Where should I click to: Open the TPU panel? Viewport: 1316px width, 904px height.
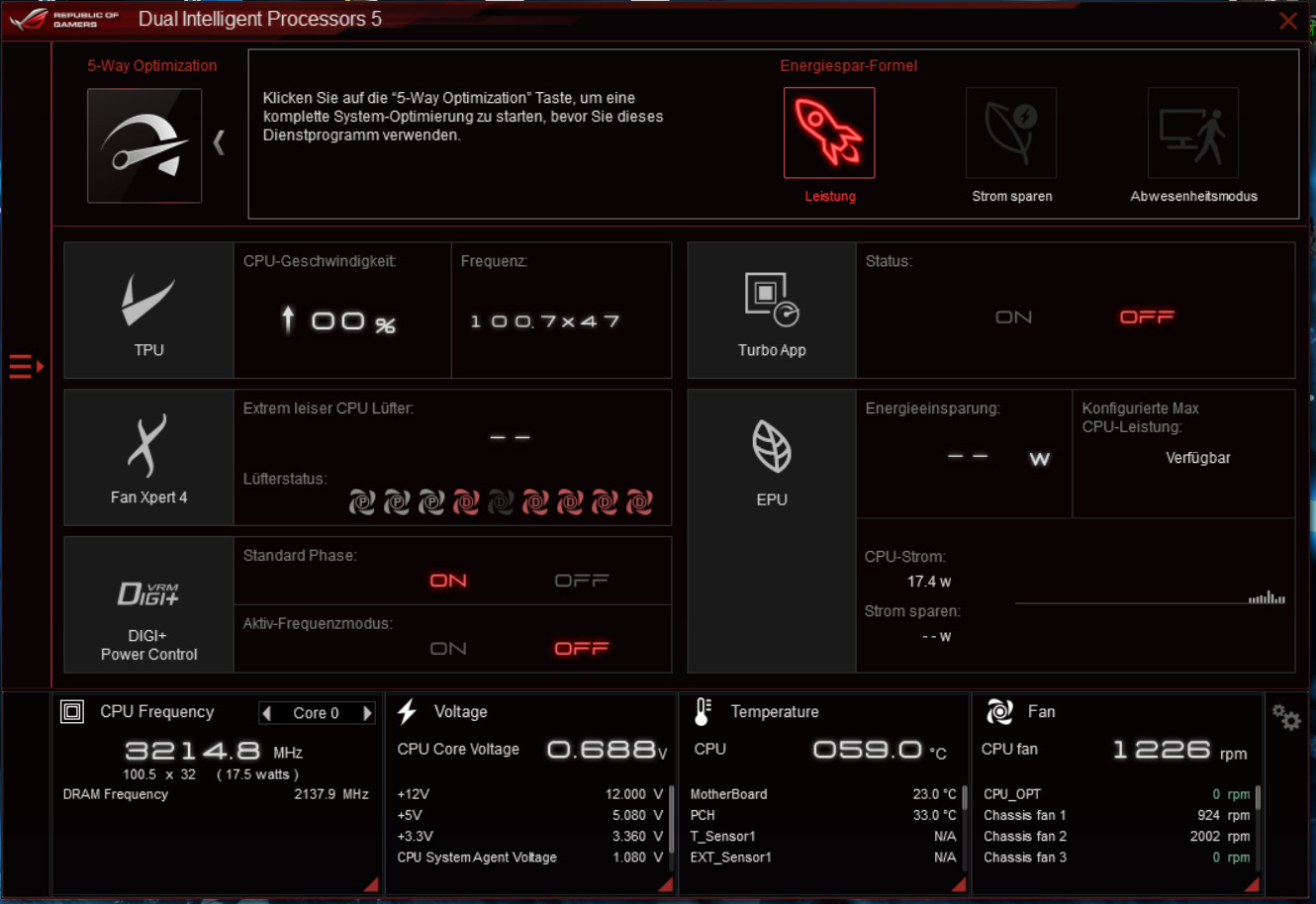(x=148, y=311)
